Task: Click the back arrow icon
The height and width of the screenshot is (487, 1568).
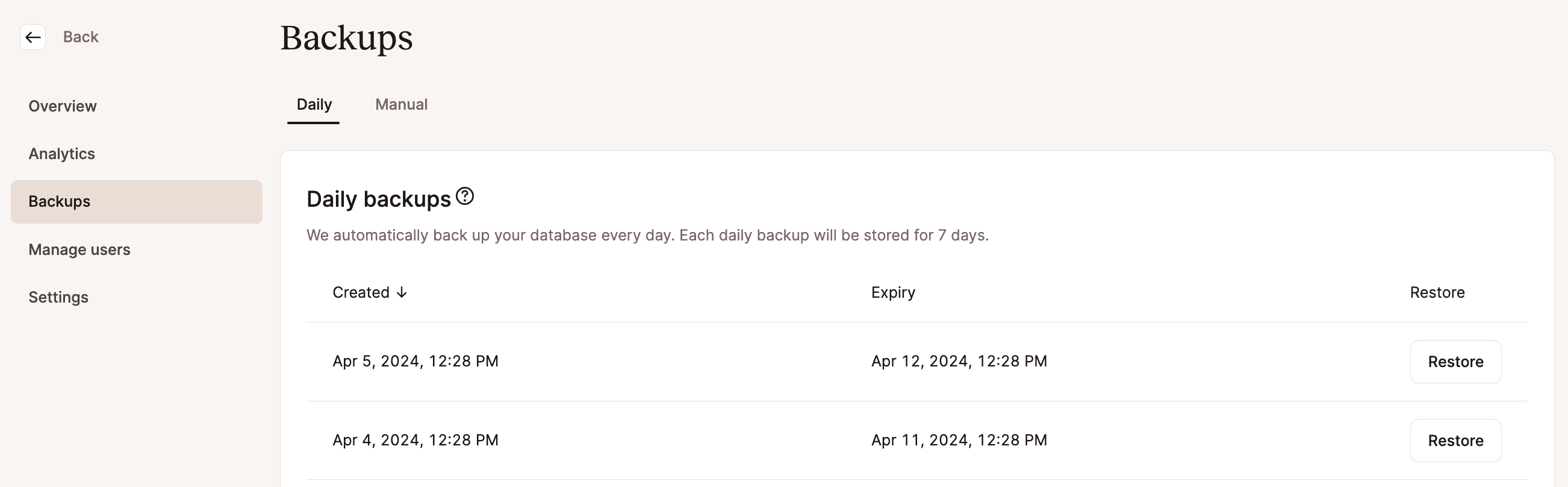Action: pos(33,37)
